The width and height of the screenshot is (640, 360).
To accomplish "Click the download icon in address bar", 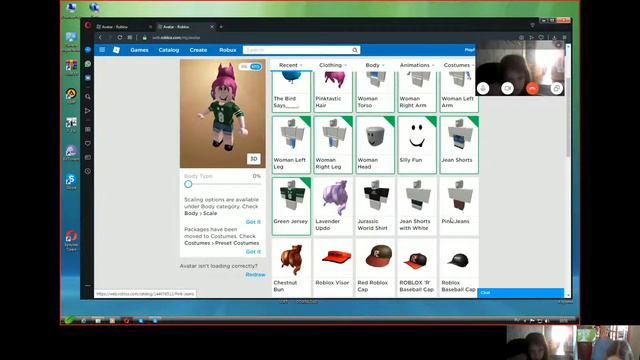I will click(x=554, y=38).
